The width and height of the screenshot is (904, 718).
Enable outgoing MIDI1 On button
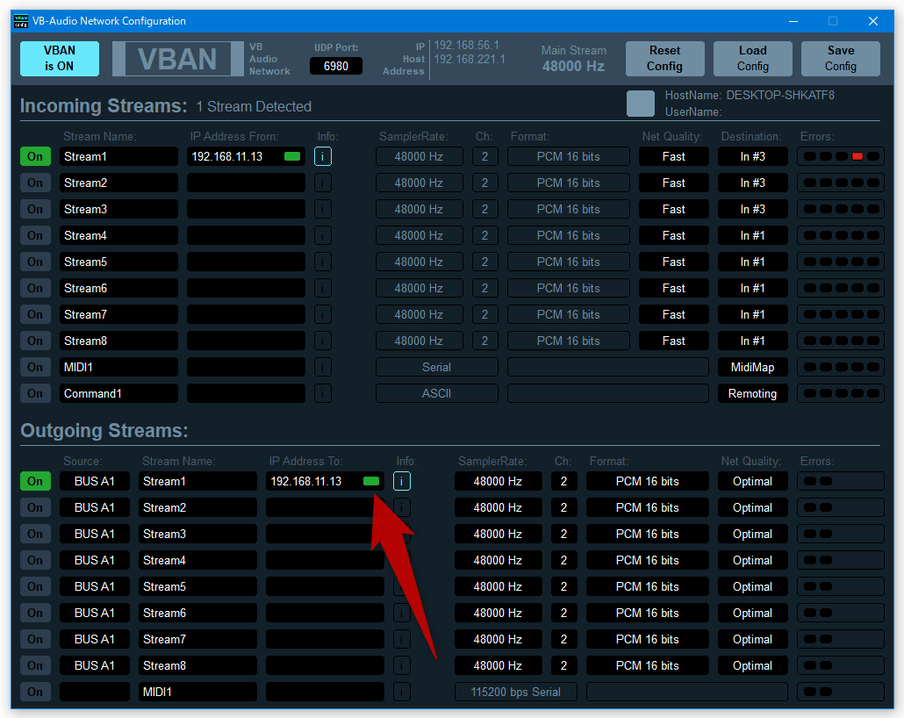coord(35,691)
